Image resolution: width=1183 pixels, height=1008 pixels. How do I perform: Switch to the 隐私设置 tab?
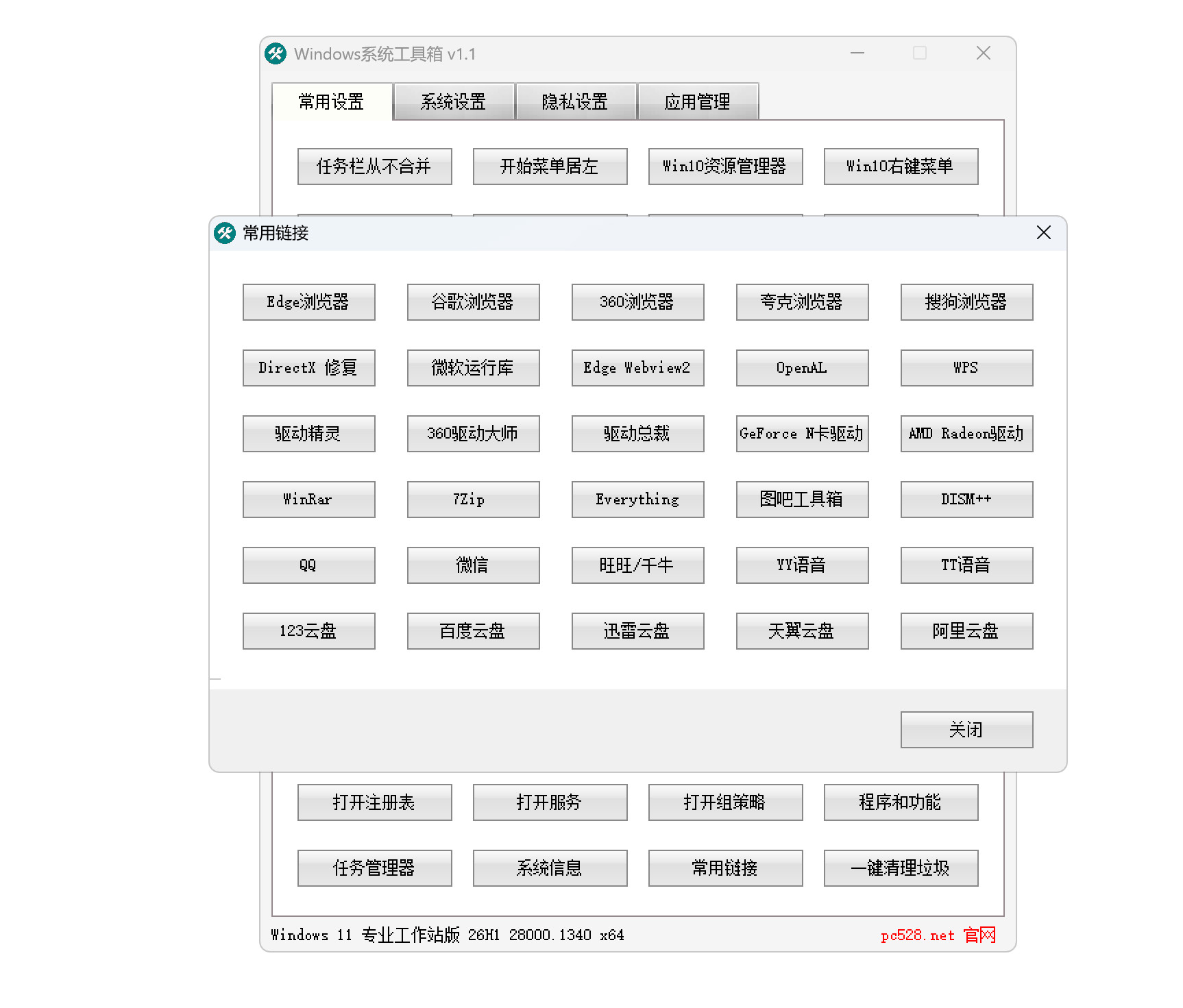point(574,101)
